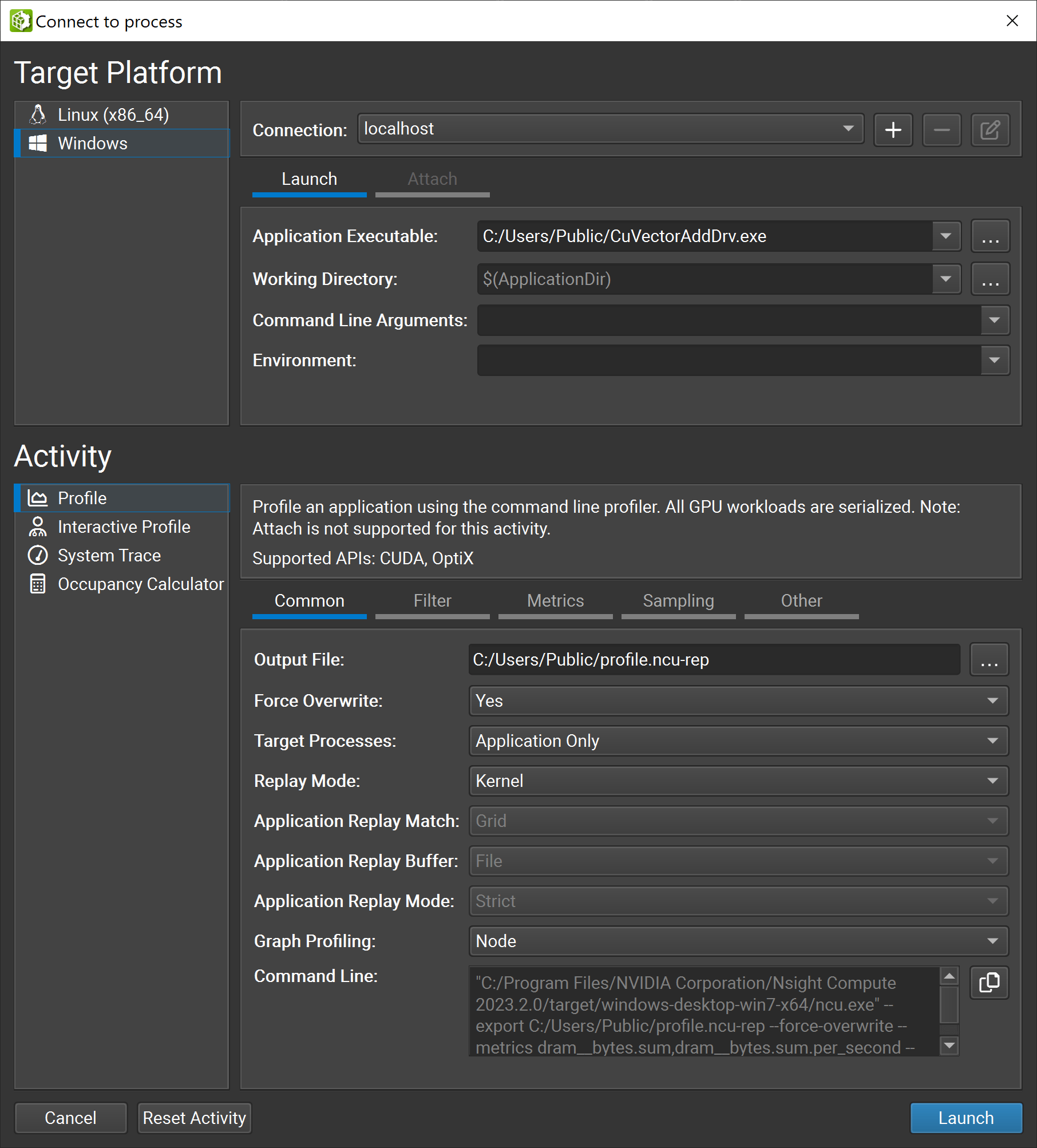Click the Reset Activity button

(194, 1118)
